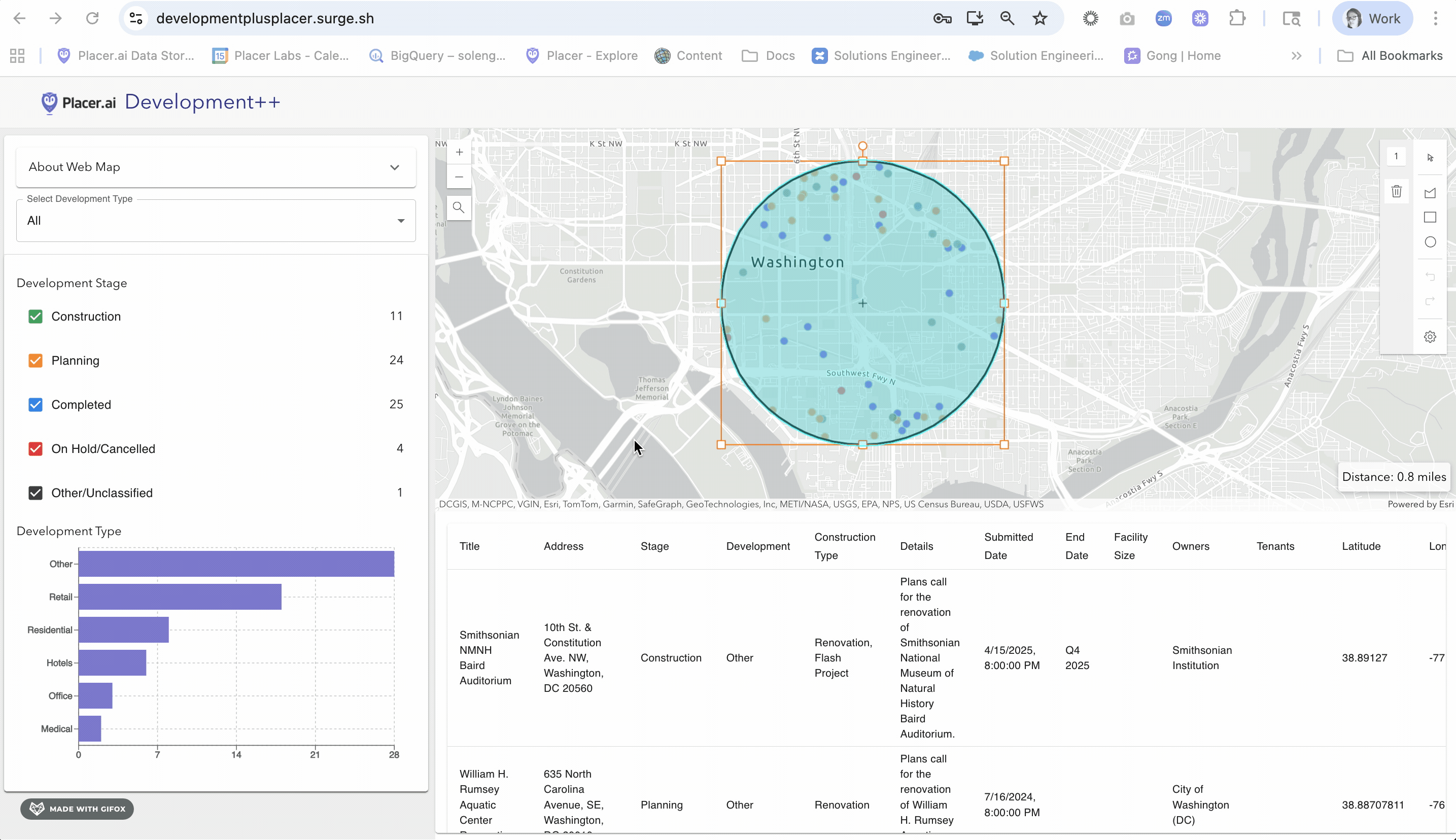Click the Placer.ai logo

click(79, 102)
